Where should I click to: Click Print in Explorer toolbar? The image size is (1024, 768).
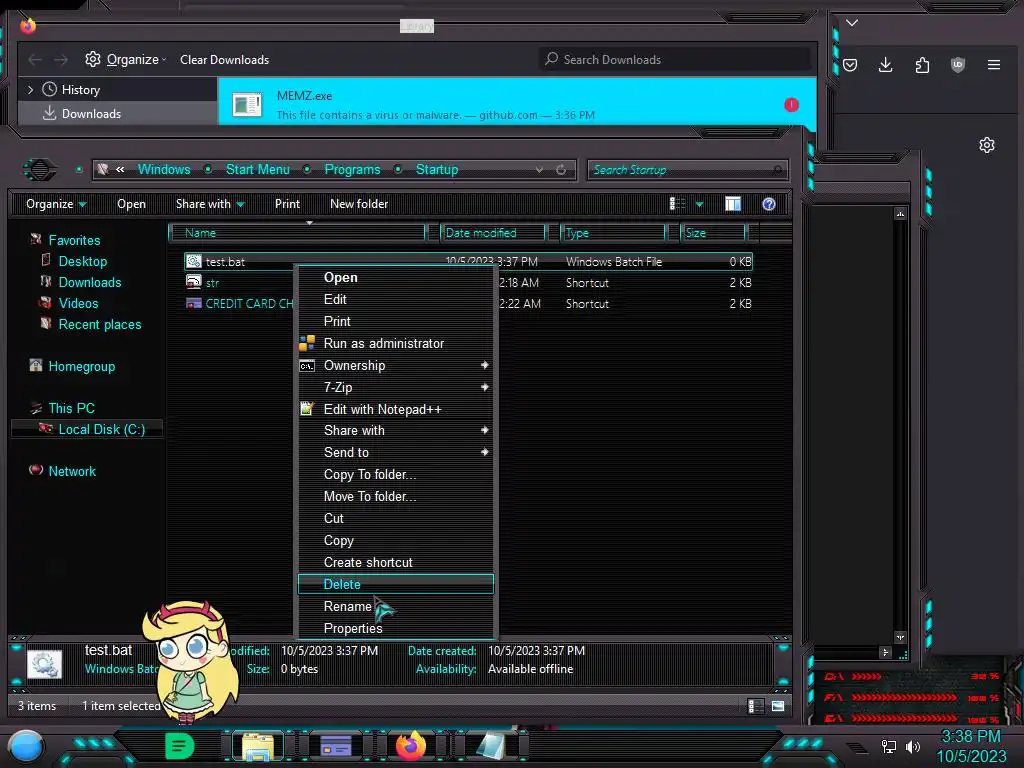287,204
